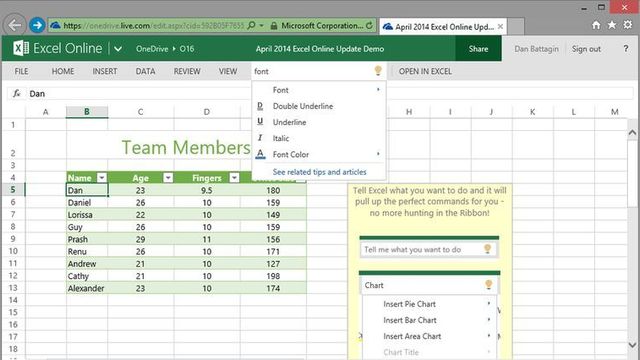Click the Team Members title text
The image size is (640, 360).
tap(186, 147)
